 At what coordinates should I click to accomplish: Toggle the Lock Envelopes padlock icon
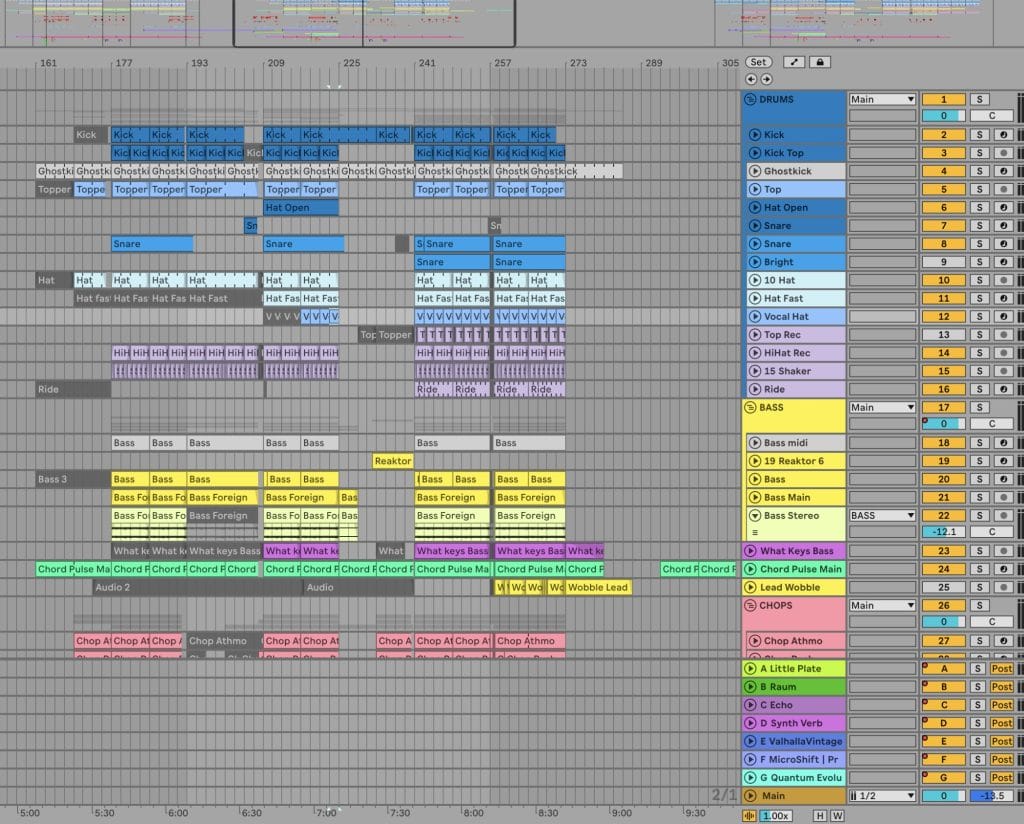[x=819, y=62]
